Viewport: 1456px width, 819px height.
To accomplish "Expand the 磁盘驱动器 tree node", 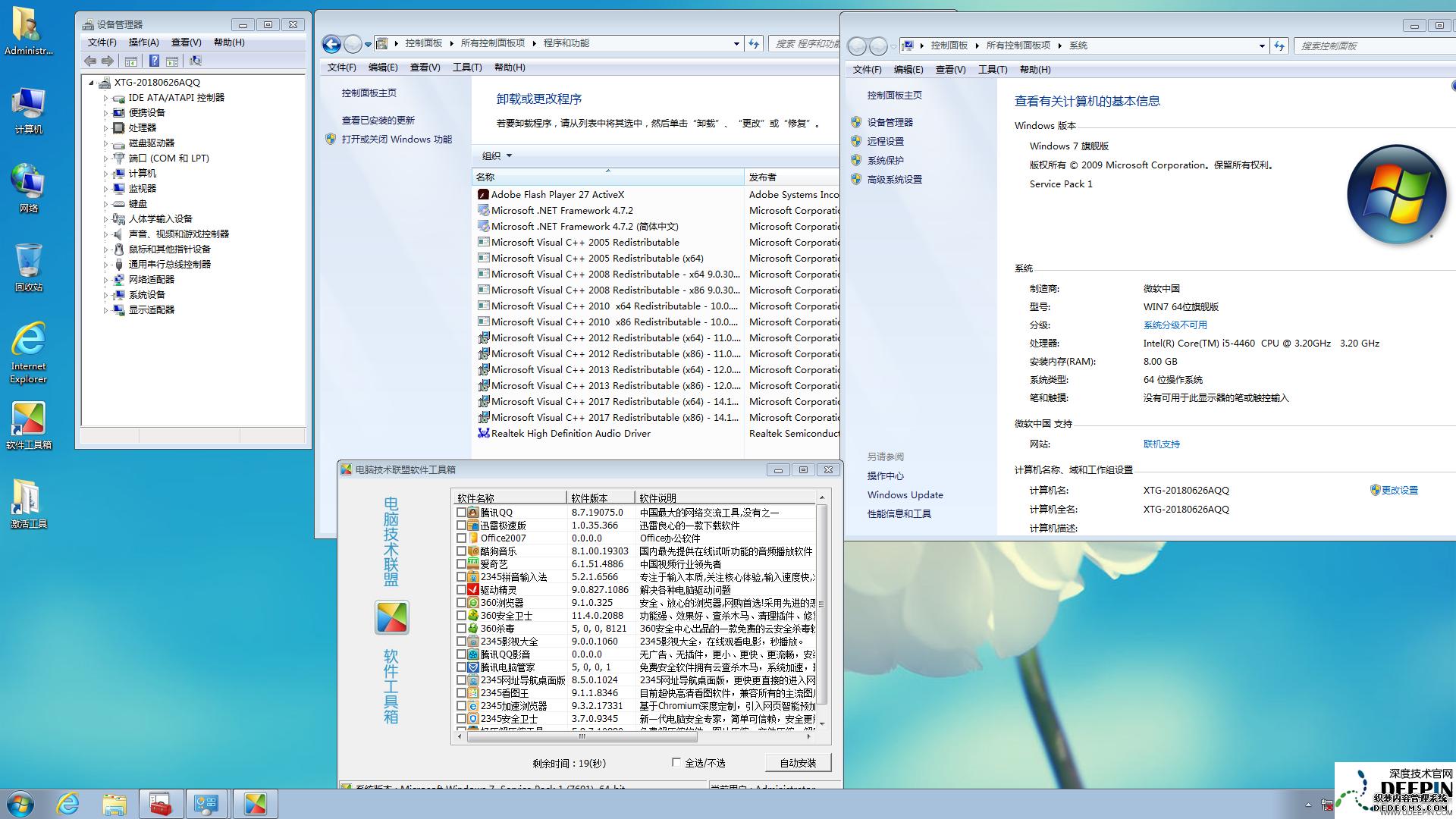I will pyautogui.click(x=105, y=143).
